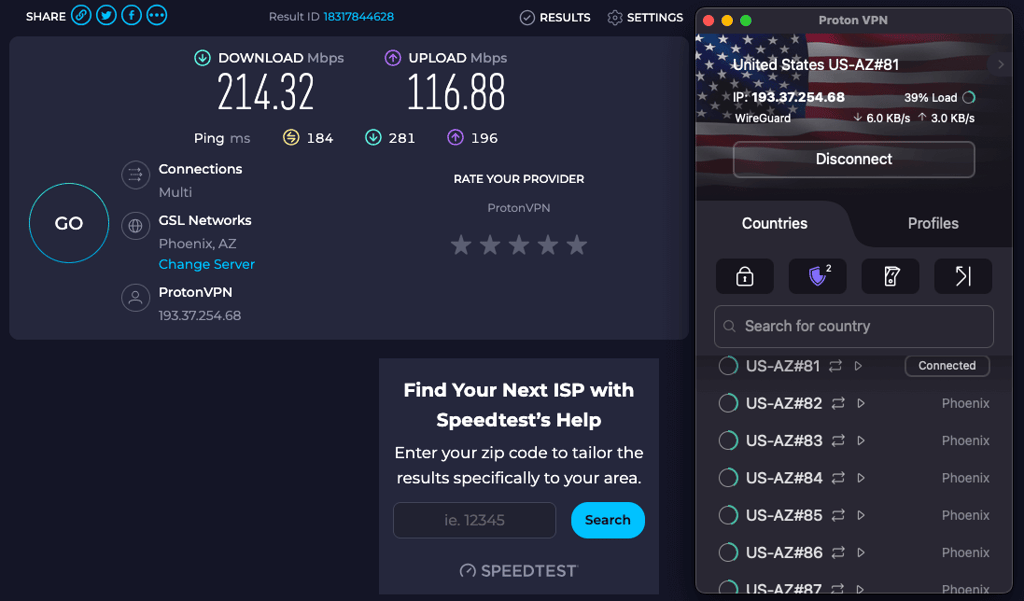Click the streaming play icon for US-AZ#86
The width and height of the screenshot is (1024, 601).
tap(861, 553)
